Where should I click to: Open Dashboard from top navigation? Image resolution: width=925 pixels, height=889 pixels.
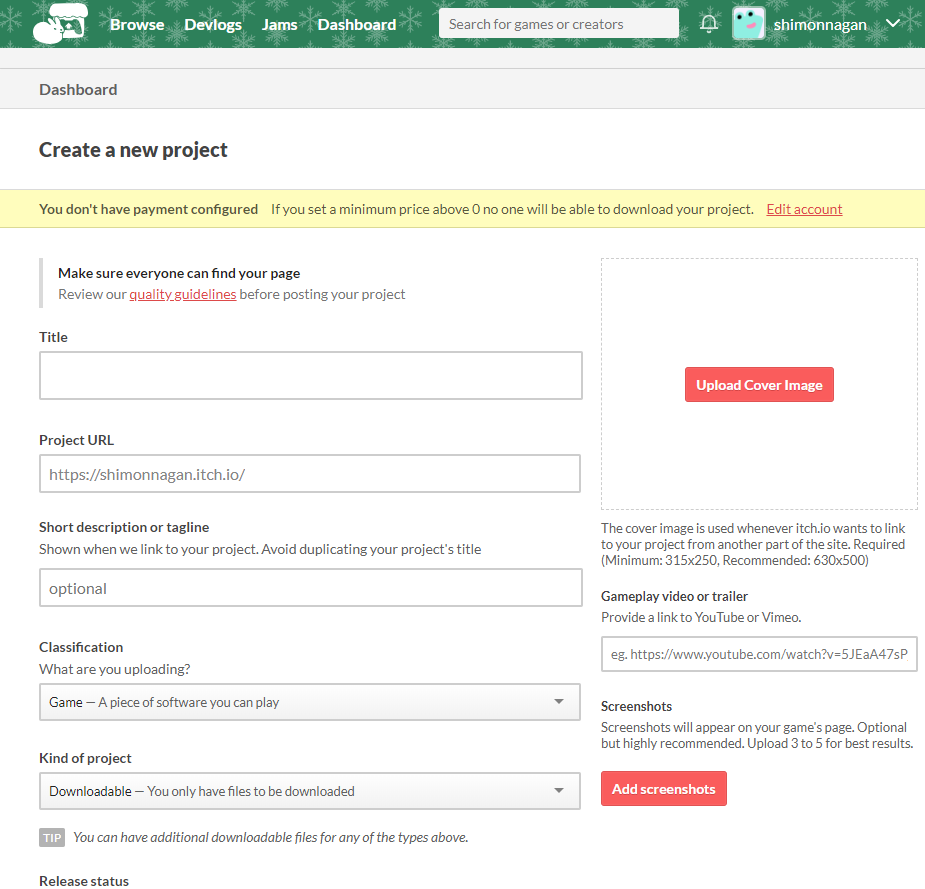coord(357,24)
